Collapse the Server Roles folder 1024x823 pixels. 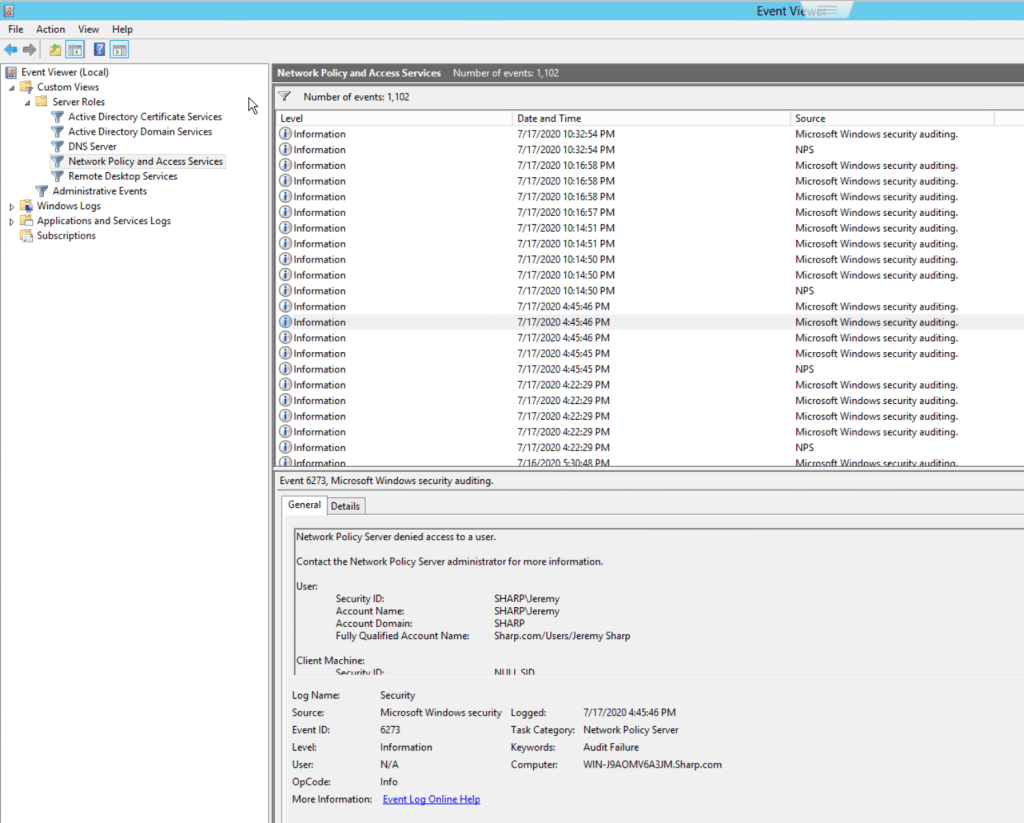[28, 102]
